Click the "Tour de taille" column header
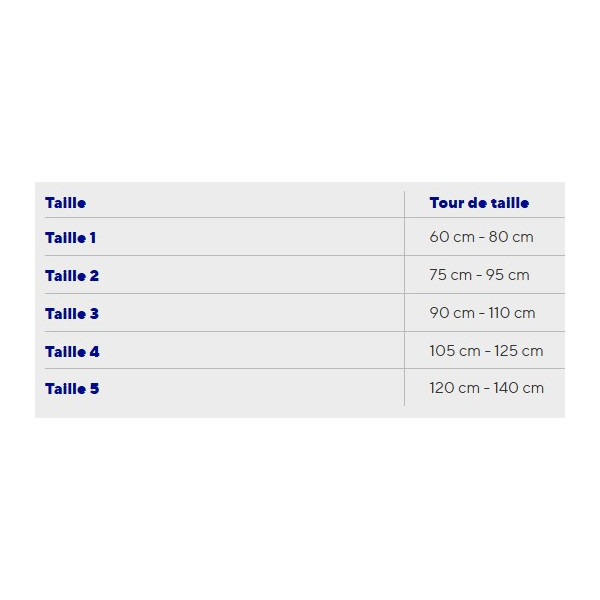The image size is (600, 600). 479,203
